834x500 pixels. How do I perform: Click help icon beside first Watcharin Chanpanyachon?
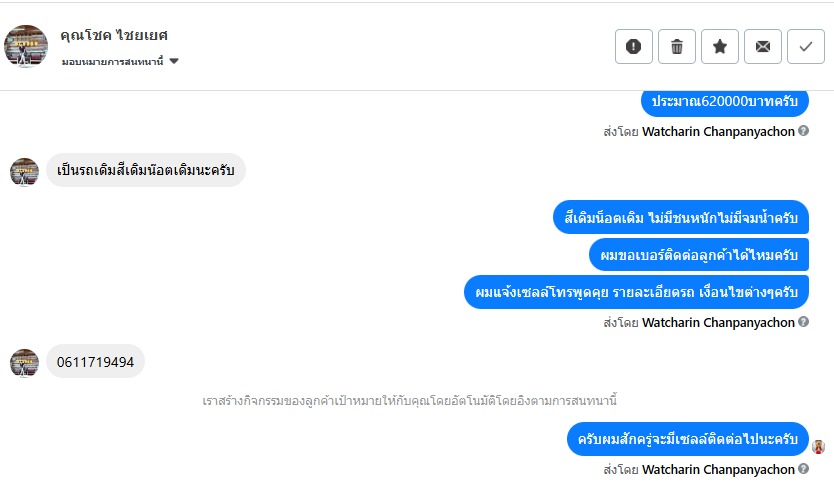804,131
